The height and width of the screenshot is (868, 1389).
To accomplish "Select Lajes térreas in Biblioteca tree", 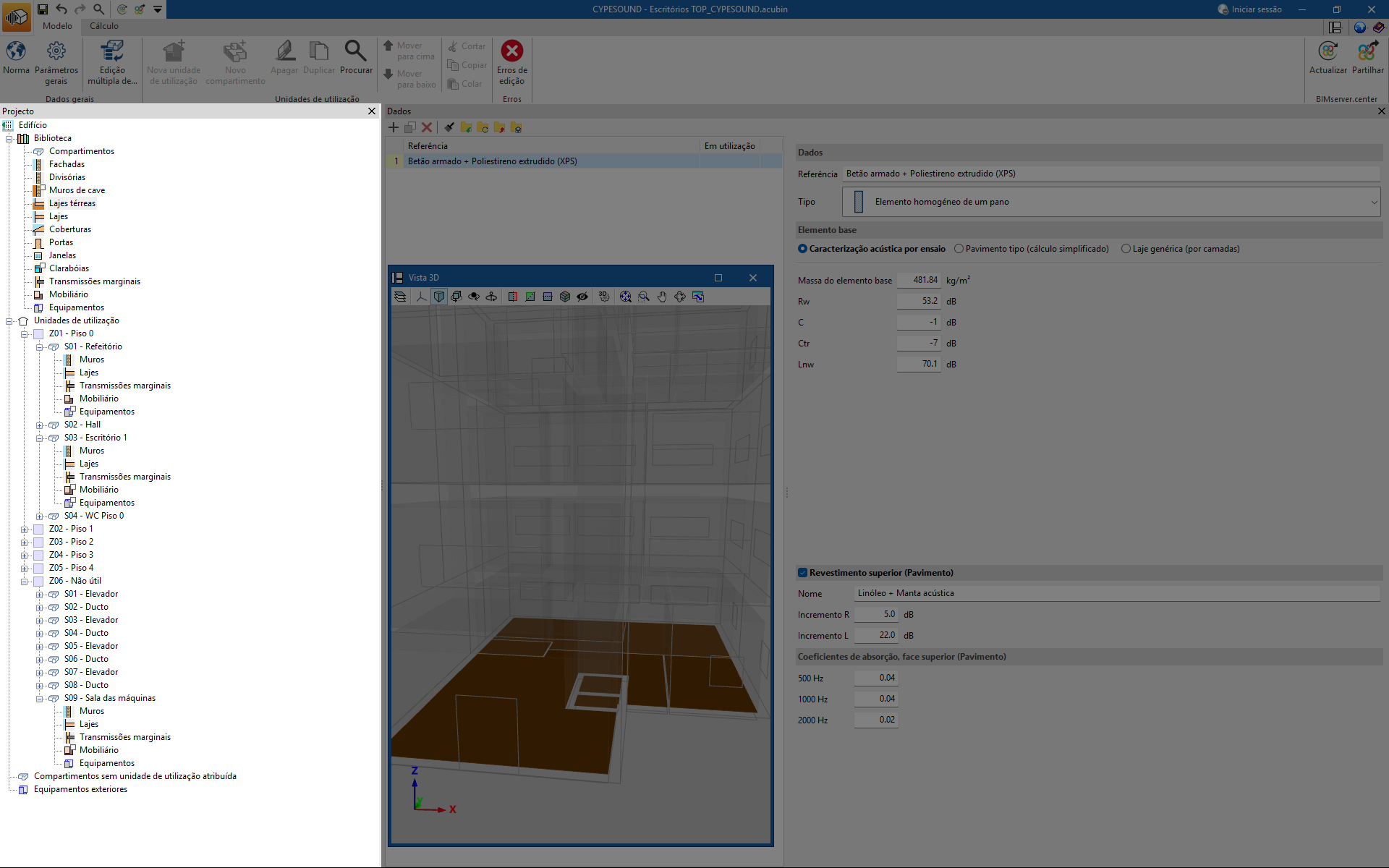I will 72,203.
